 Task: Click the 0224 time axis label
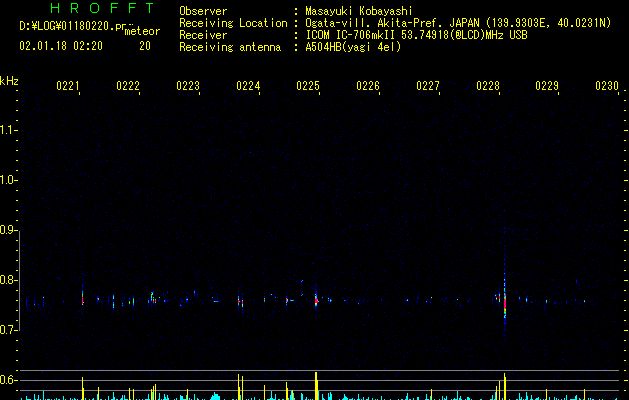tap(248, 86)
